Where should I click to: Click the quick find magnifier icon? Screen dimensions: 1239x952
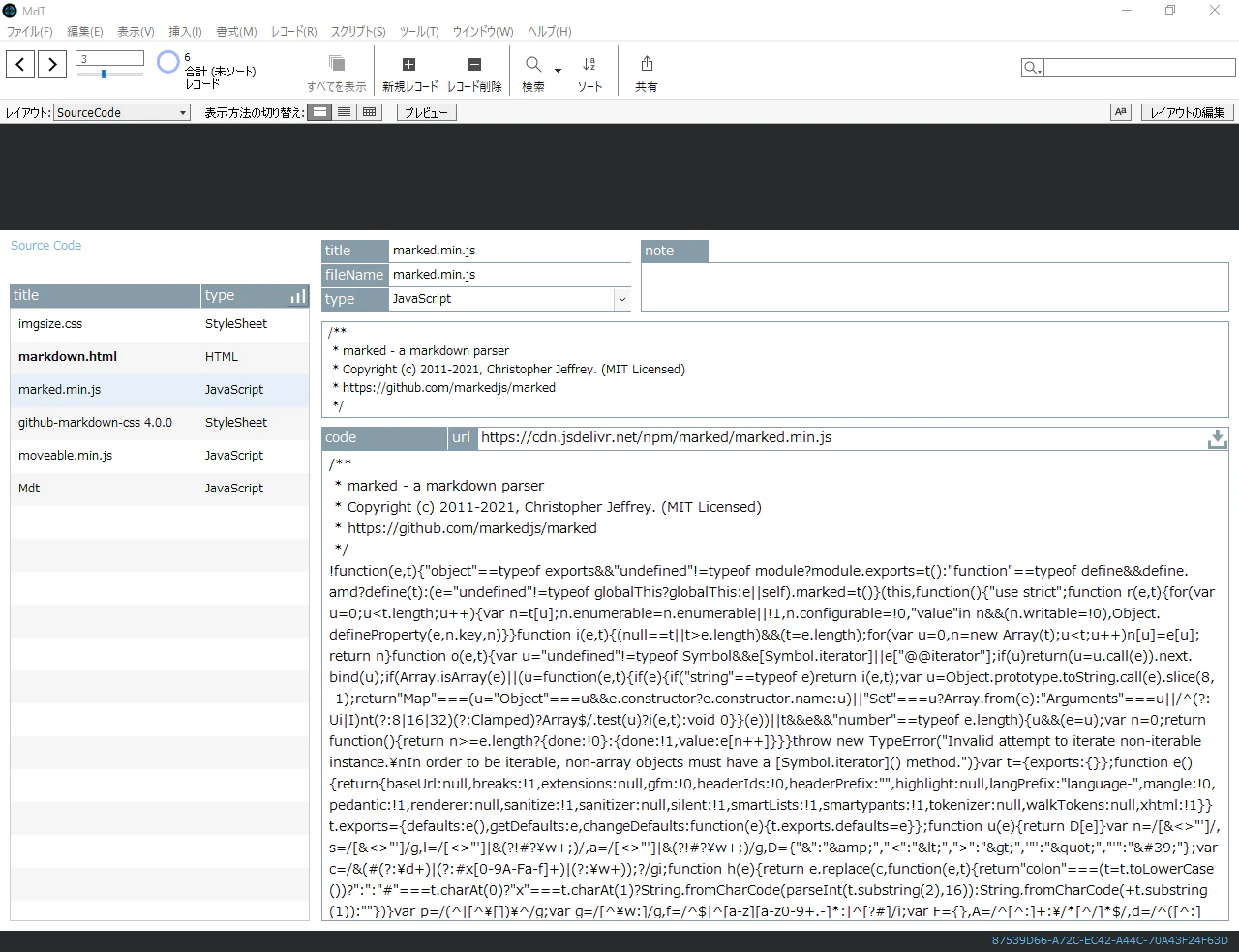(x=1032, y=68)
